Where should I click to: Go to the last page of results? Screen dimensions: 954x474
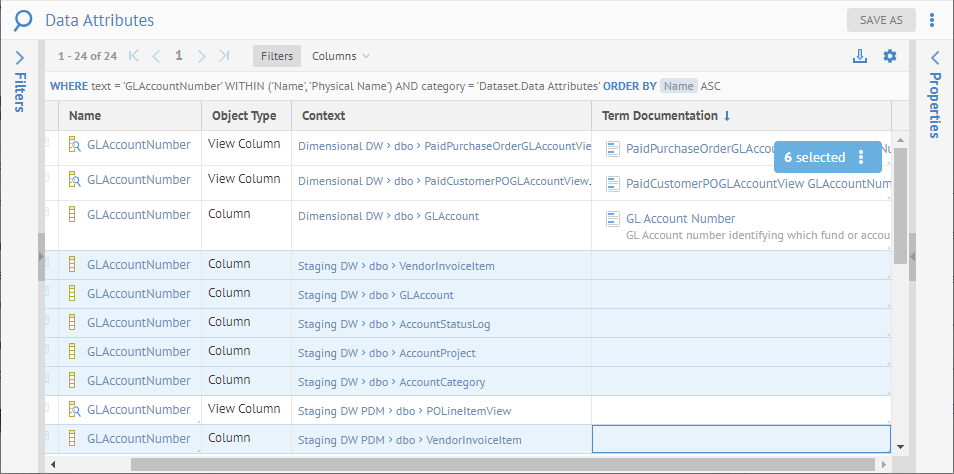click(224, 57)
